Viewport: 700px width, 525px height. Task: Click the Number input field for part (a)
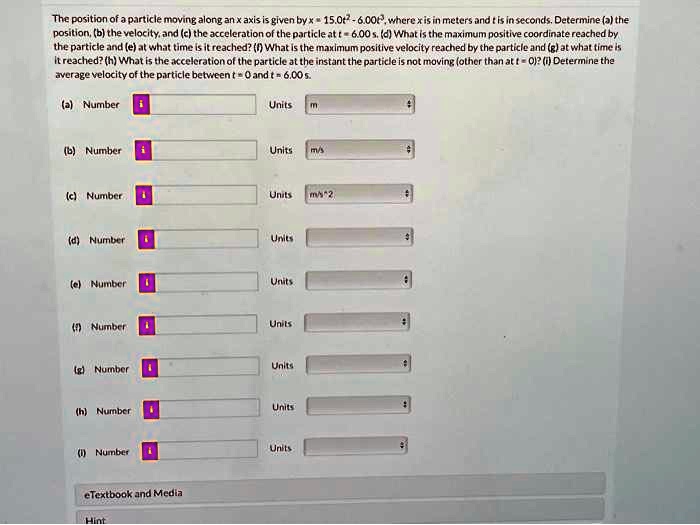(x=203, y=104)
